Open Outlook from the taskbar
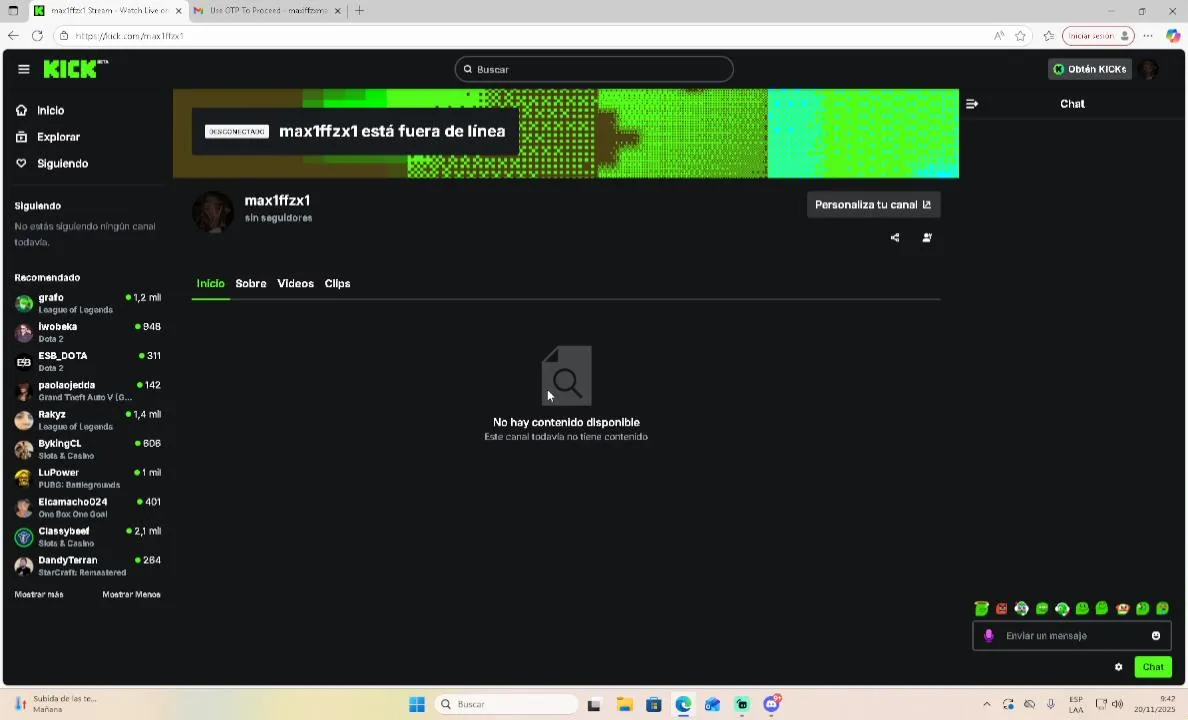Screen dimensions: 1188x720 coord(712,704)
